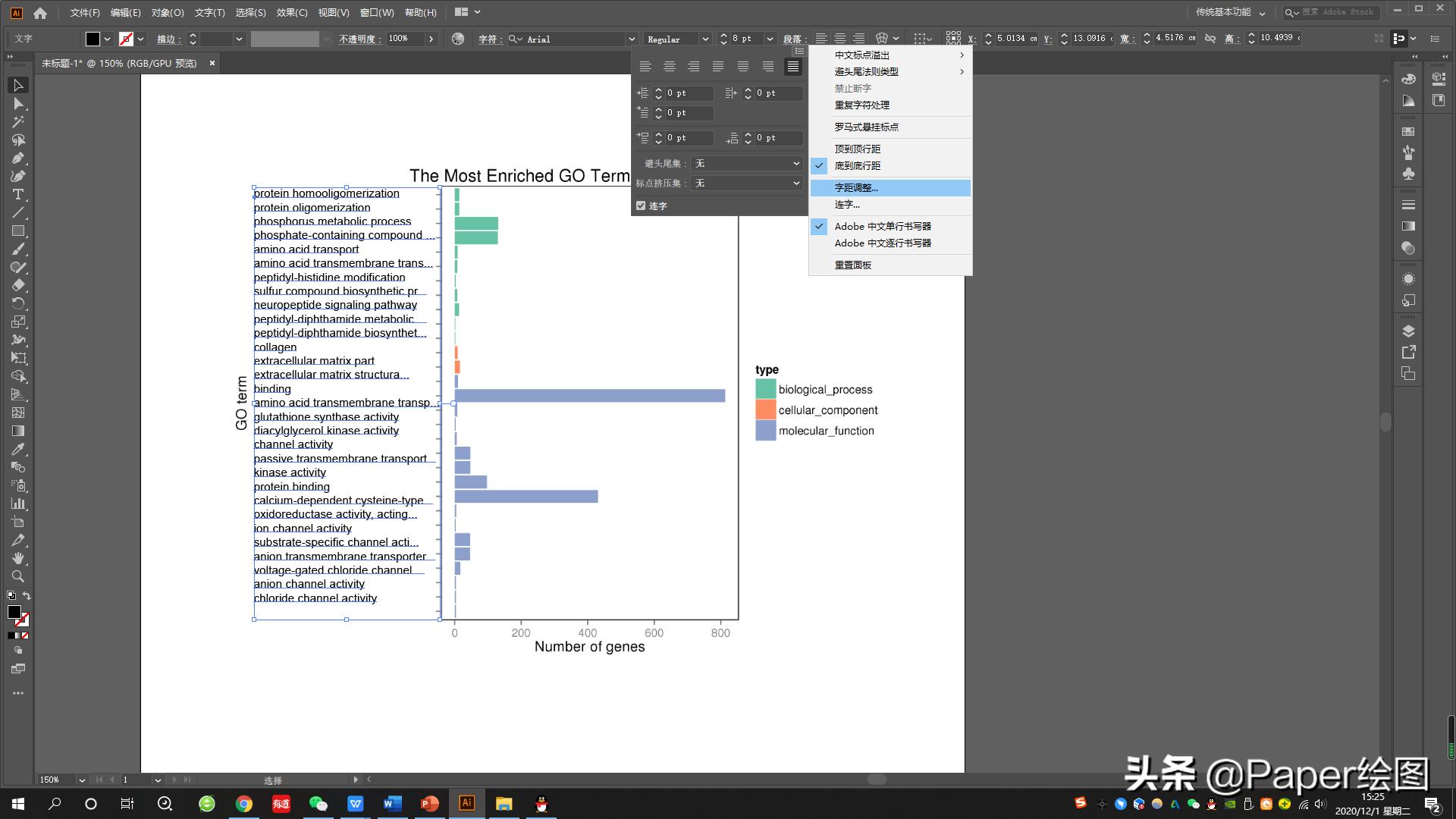
Task: Open the 标点挤压集 dropdown
Action: 795,183
